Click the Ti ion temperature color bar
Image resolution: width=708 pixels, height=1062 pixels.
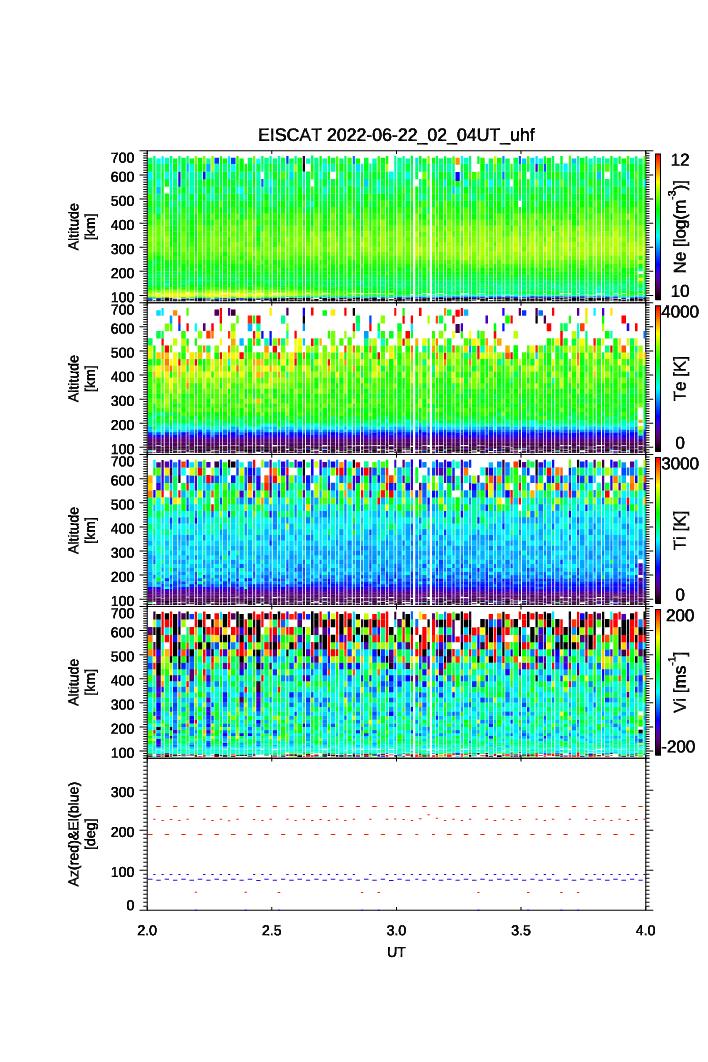656,529
